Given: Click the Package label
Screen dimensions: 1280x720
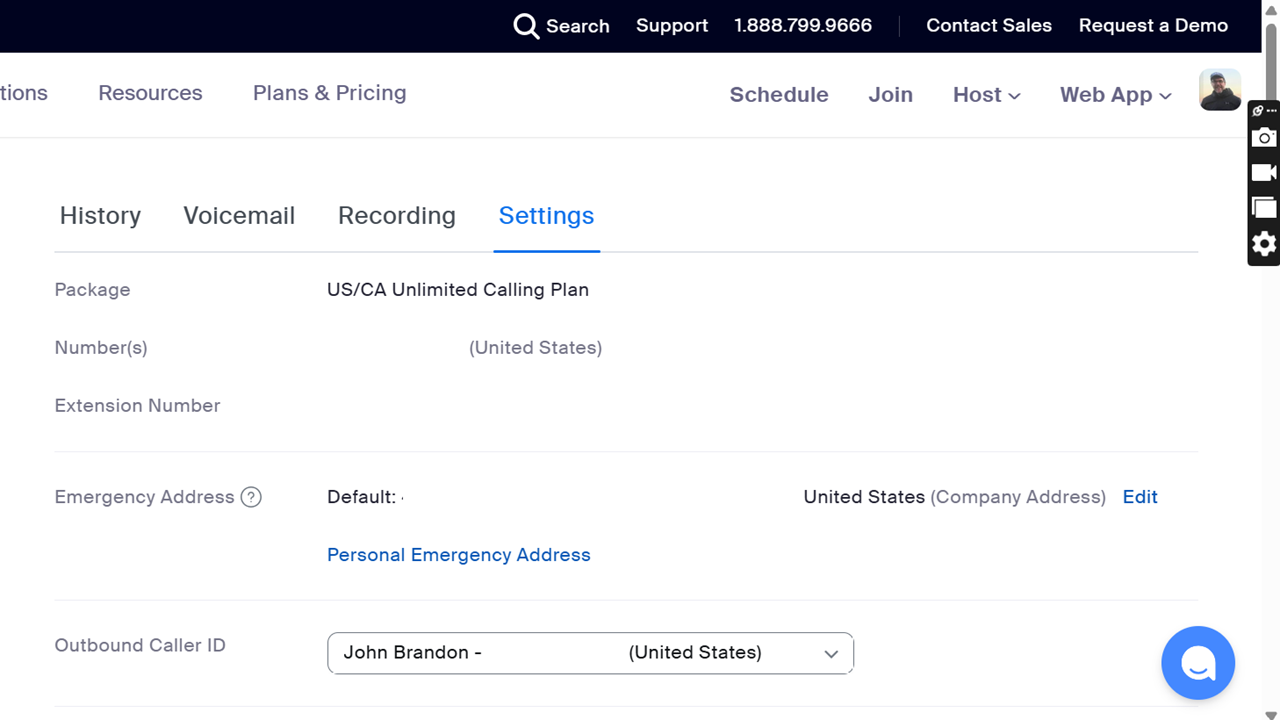Looking at the screenshot, I should pos(92,290).
